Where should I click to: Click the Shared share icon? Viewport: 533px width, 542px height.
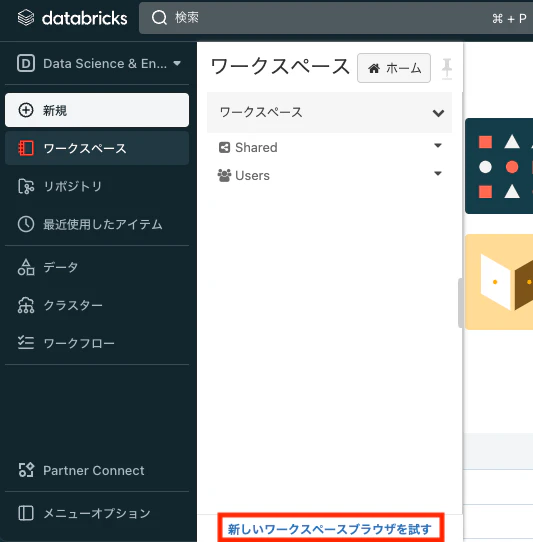[224, 148]
